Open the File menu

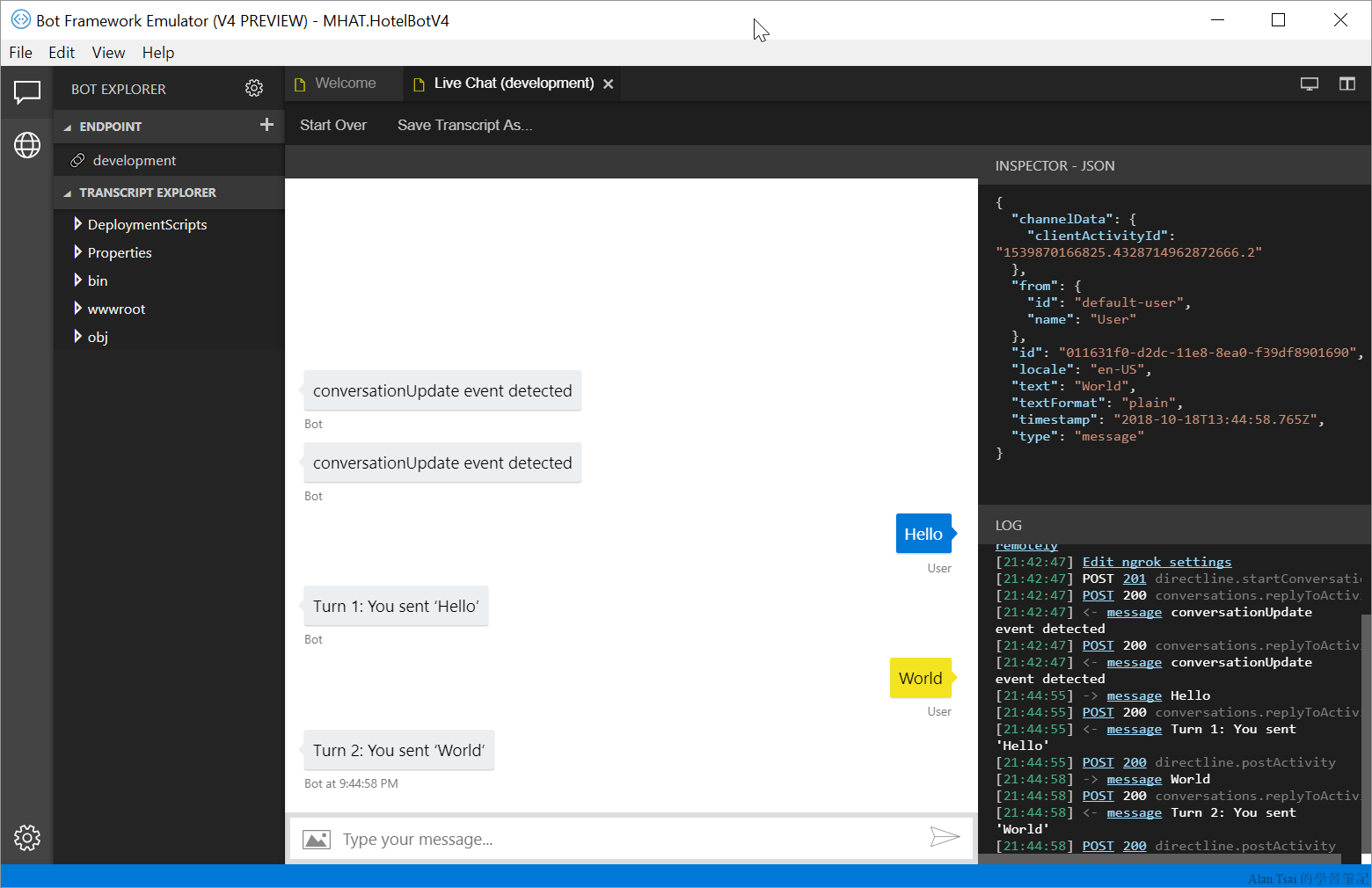pos(20,53)
